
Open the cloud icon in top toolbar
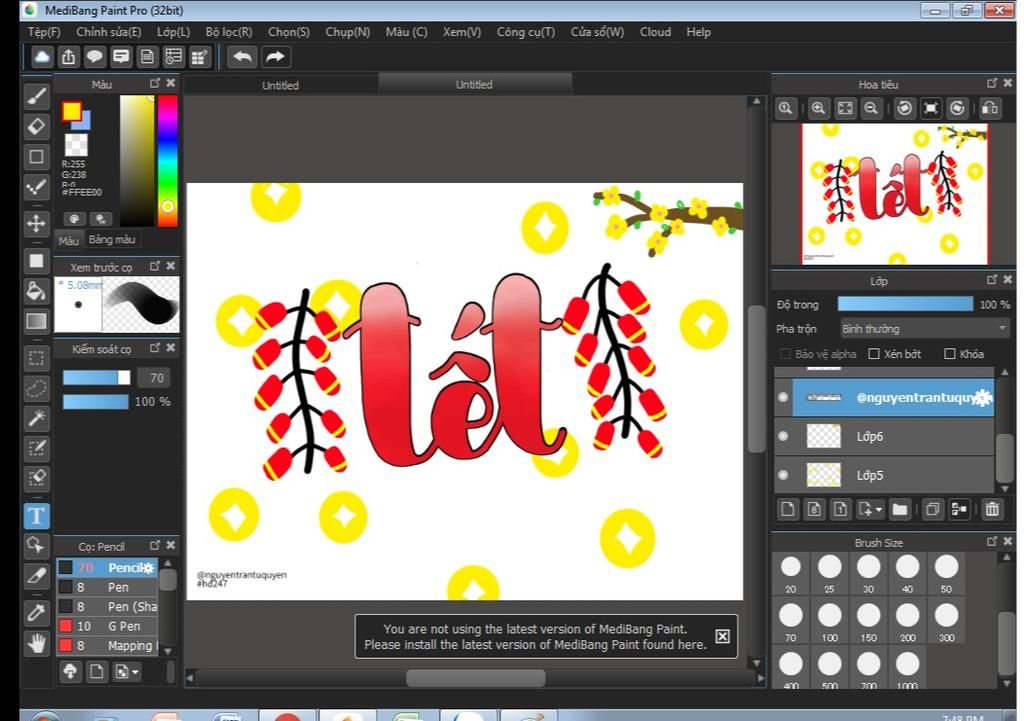point(42,57)
